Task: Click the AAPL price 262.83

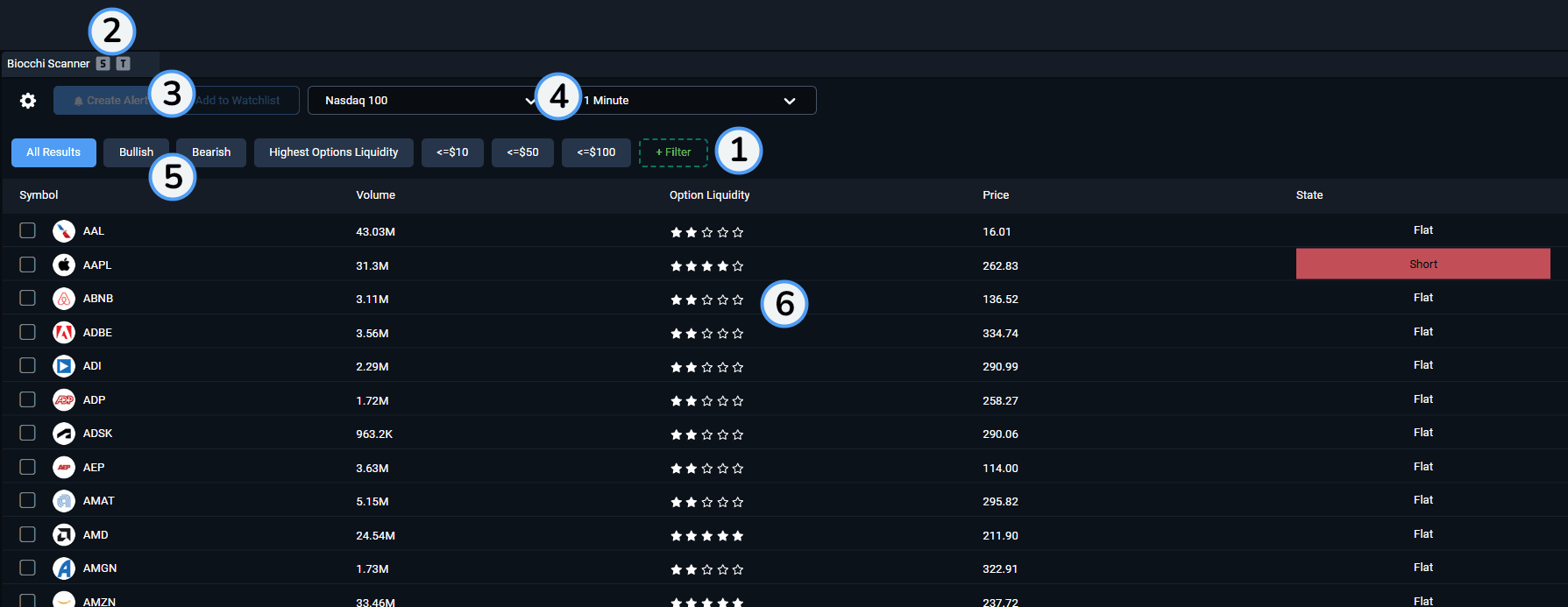Action: 1000,266
